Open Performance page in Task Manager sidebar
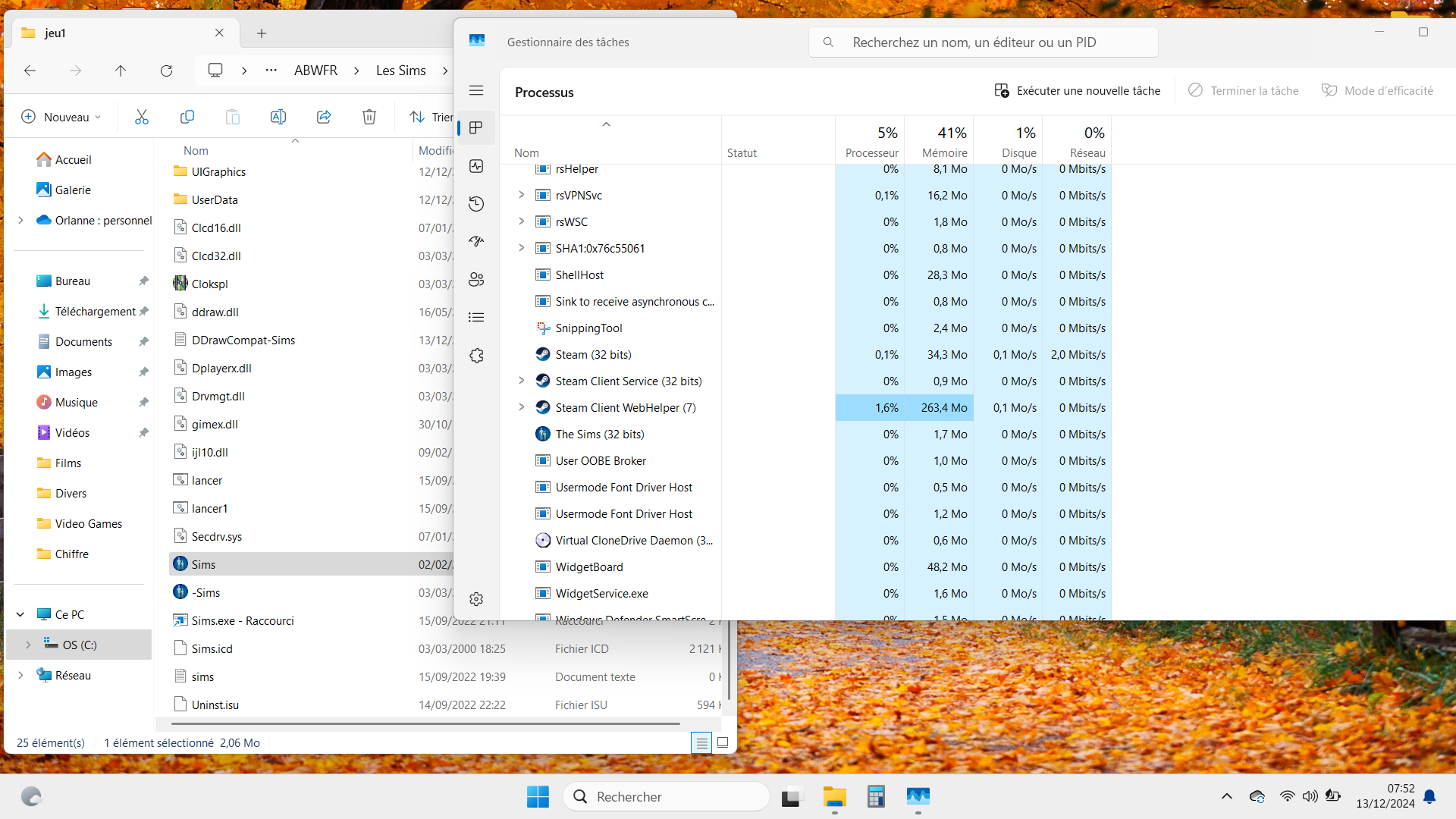Screen dimensions: 1456x819 [476, 166]
